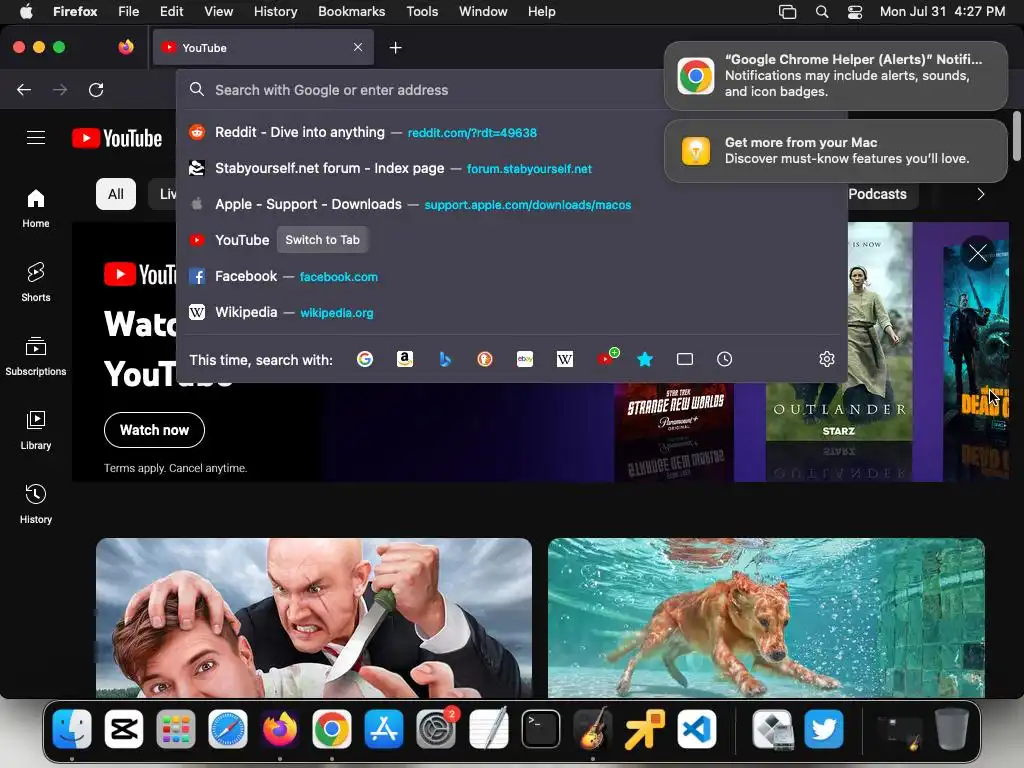Open the Window menu
This screenshot has height=768, width=1024.
click(483, 12)
